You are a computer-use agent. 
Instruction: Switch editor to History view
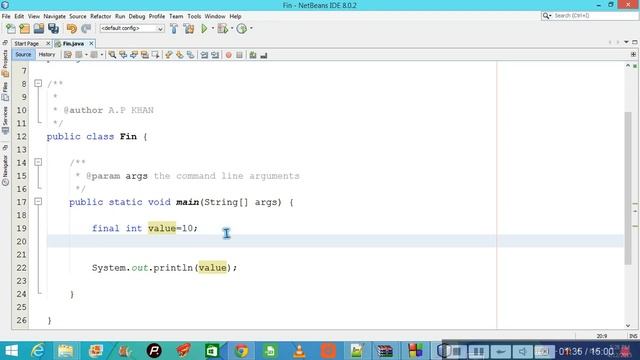[x=47, y=54]
